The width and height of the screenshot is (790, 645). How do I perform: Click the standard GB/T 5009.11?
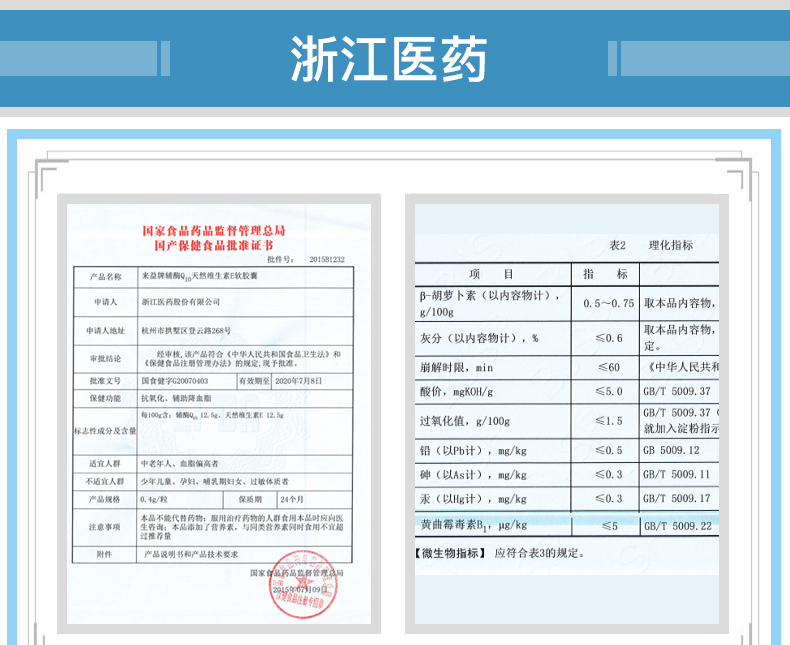677,475
